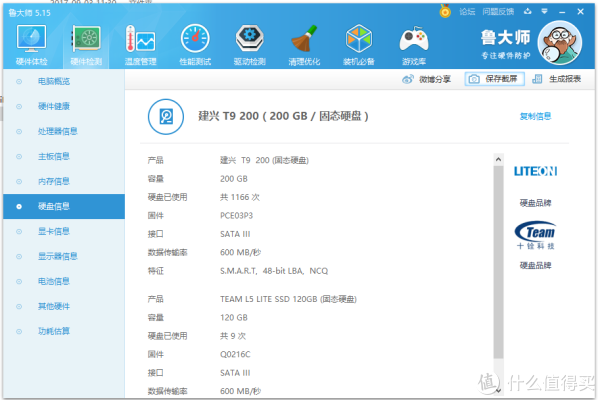Click firmware value PCE03P3
The height and width of the screenshot is (400, 600).
pos(236,216)
